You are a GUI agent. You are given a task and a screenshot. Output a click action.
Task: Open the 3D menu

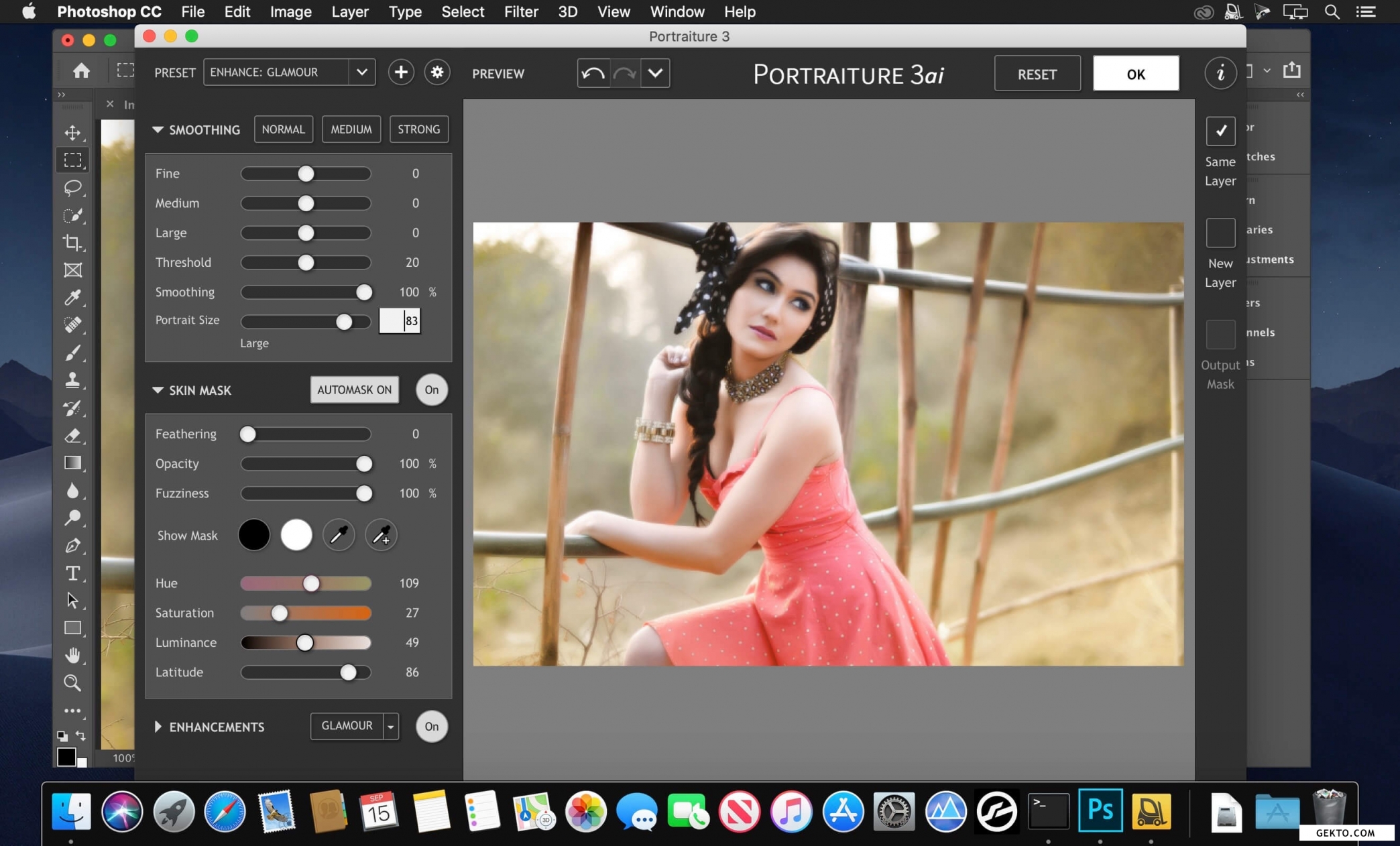568,11
